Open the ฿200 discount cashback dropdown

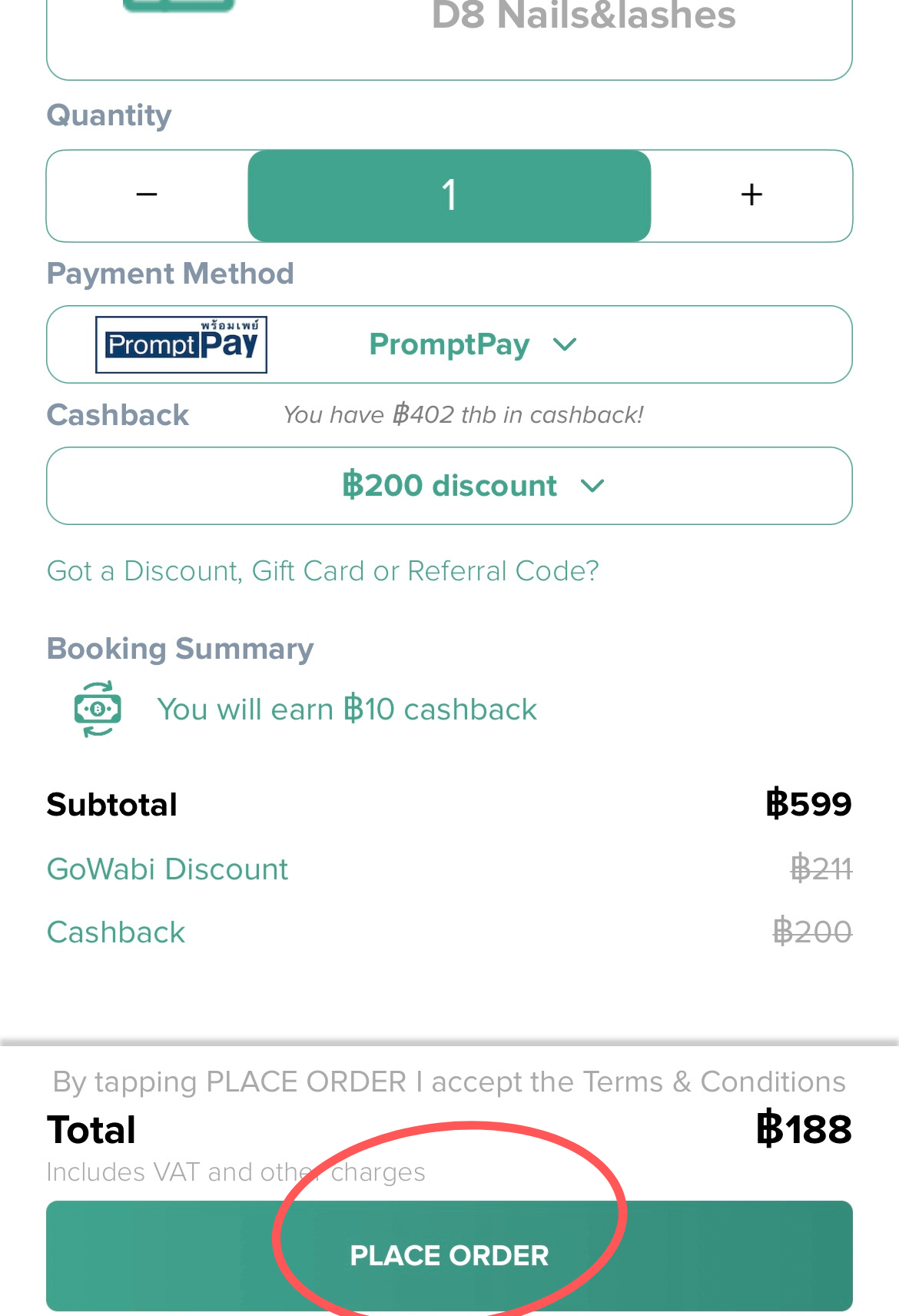(x=449, y=486)
